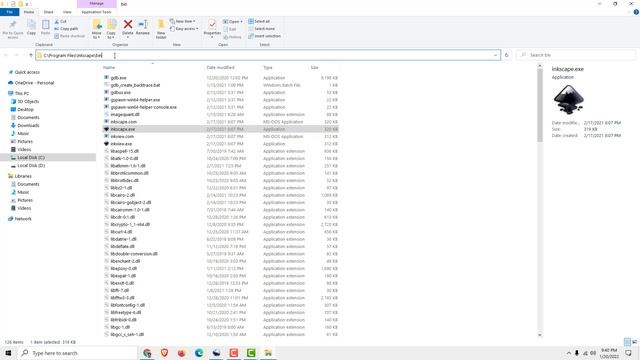Select the gdb.exe file row
Image resolution: width=640 pixels, height=360 pixels.
(x=220, y=78)
